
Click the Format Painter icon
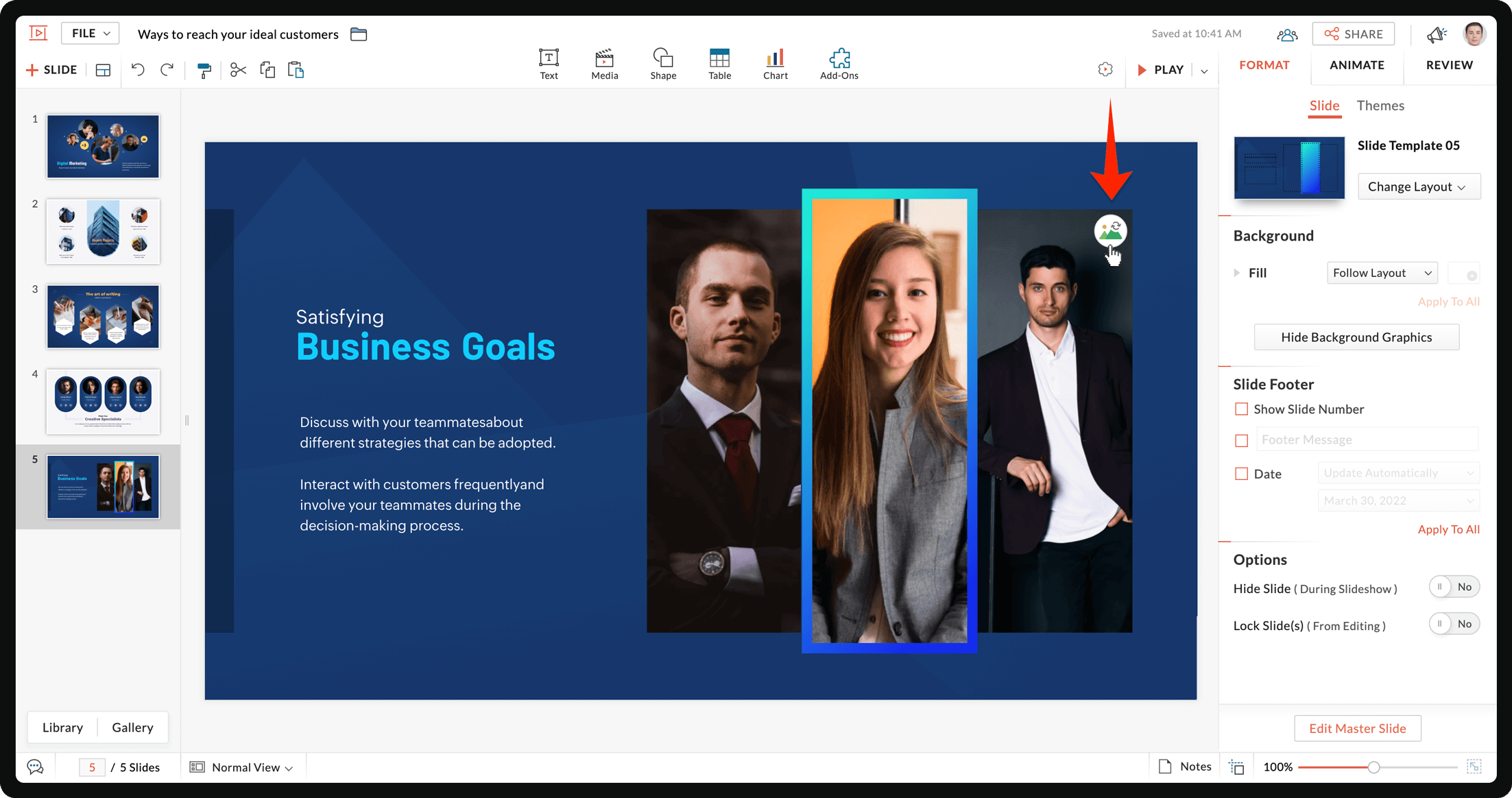(204, 70)
